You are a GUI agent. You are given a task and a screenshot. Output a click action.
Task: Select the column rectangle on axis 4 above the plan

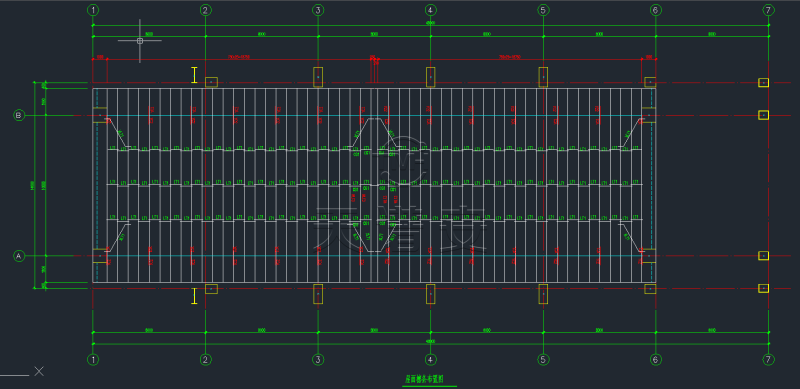tap(431, 77)
